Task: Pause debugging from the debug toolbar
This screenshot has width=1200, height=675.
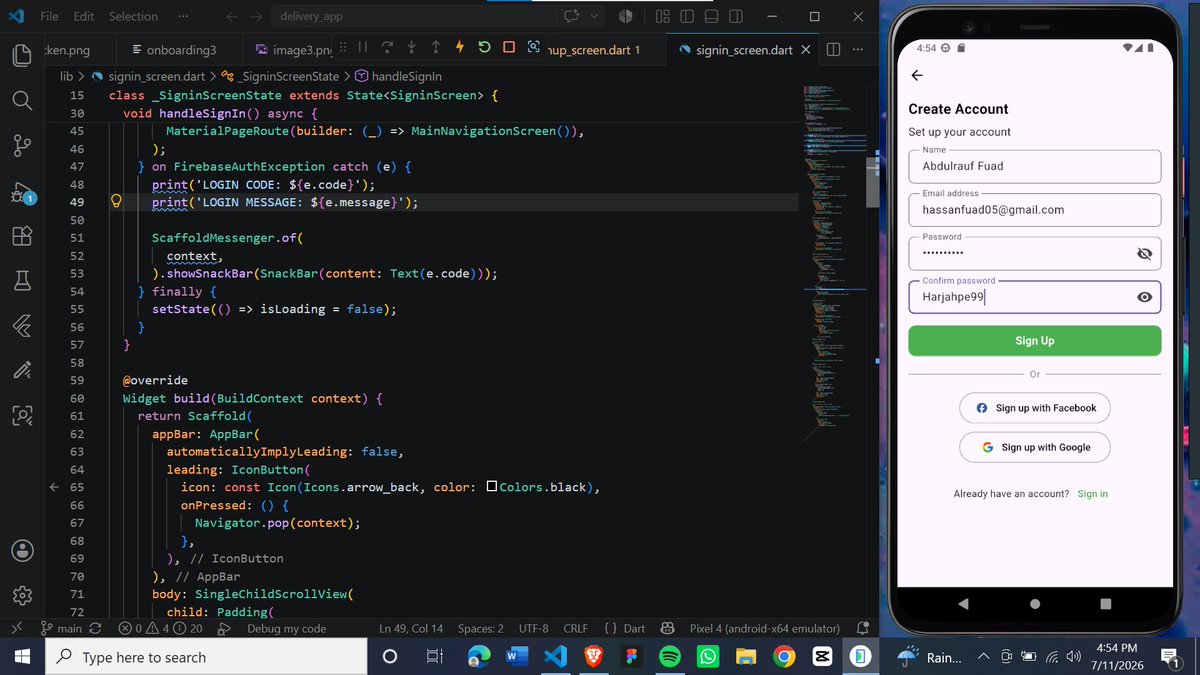Action: 363,47
